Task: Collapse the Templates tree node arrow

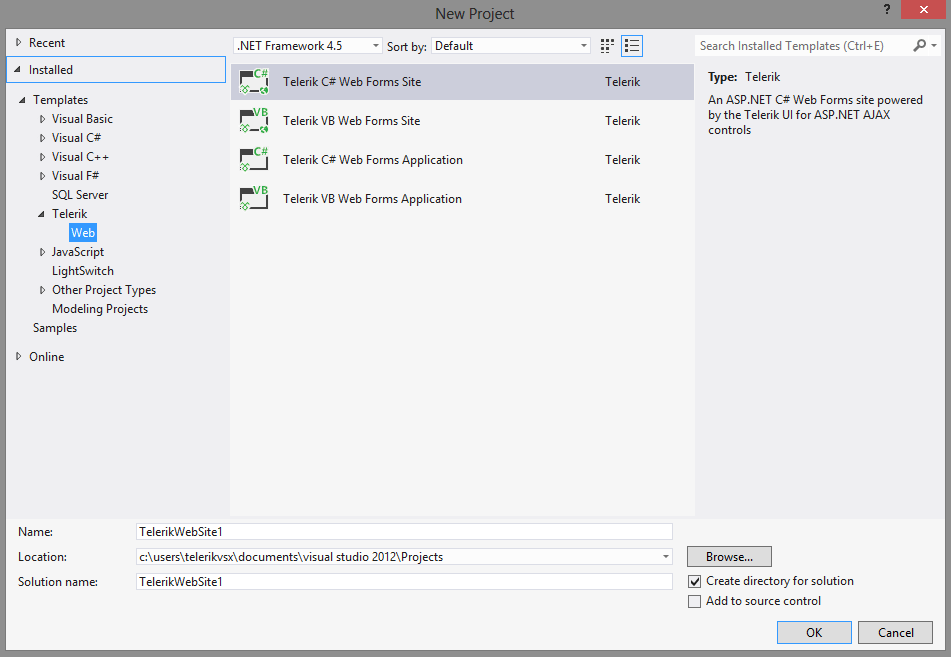Action: (22, 100)
